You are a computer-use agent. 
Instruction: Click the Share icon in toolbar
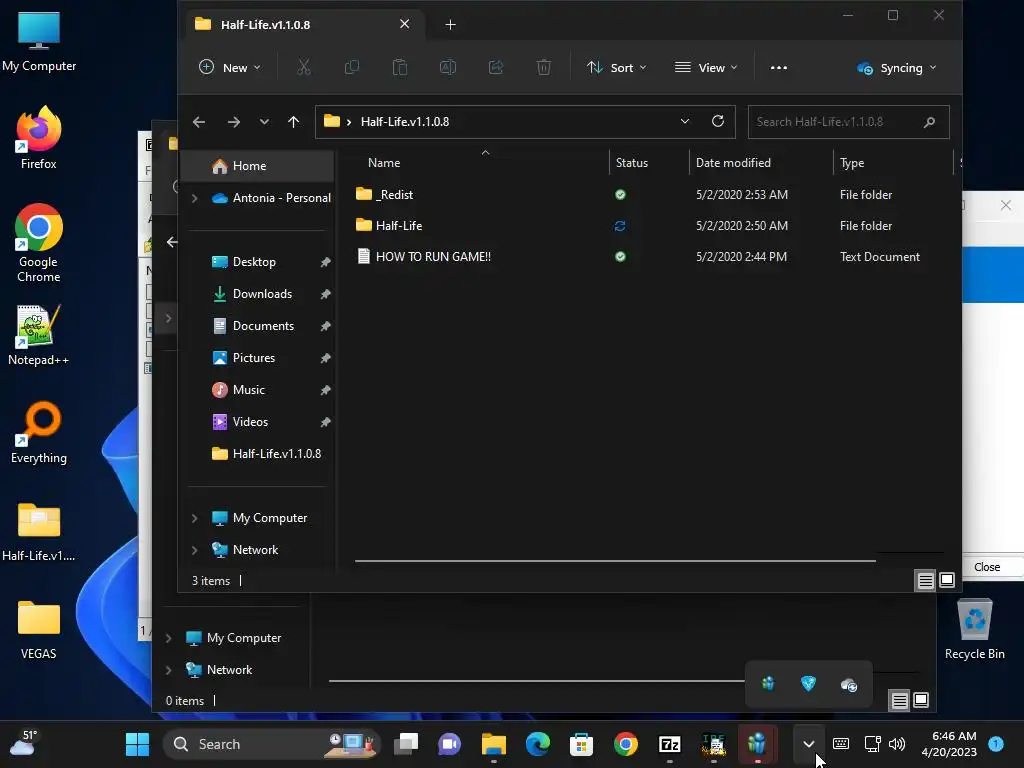click(496, 67)
